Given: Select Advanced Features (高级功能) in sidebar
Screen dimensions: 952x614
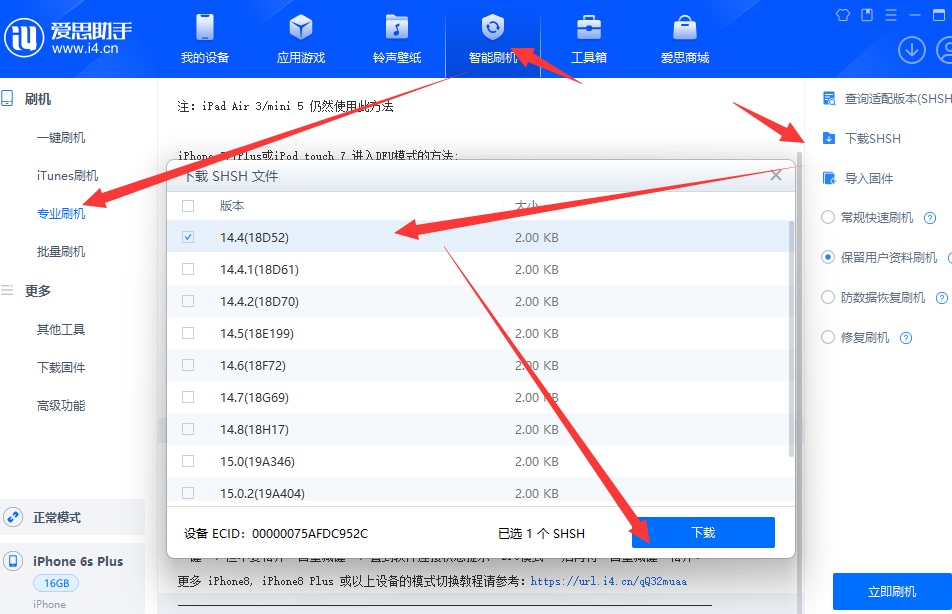Looking at the screenshot, I should point(61,406).
